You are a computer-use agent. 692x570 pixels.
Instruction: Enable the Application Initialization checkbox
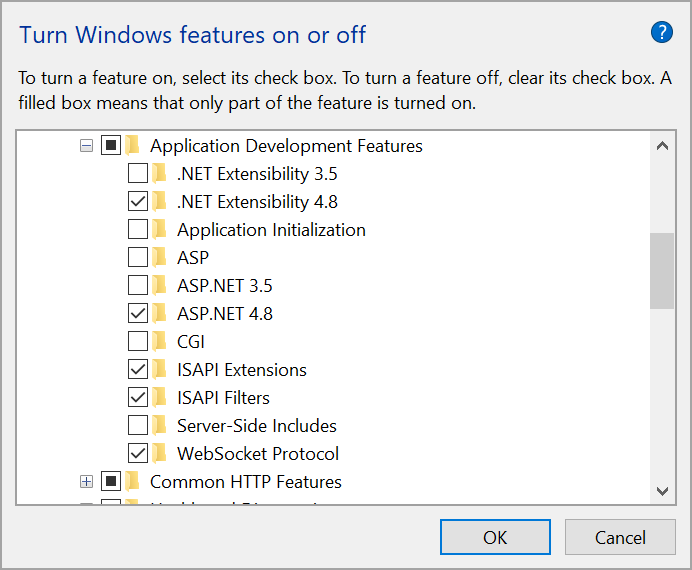pos(138,229)
